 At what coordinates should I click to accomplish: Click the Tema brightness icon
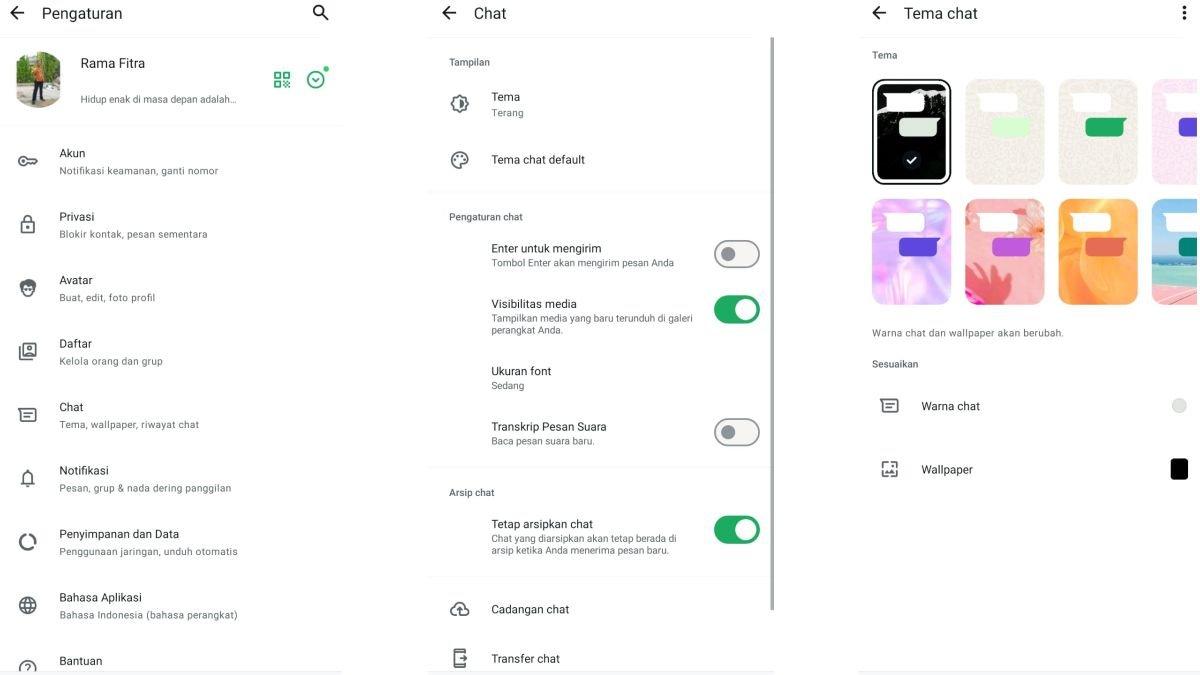click(458, 101)
